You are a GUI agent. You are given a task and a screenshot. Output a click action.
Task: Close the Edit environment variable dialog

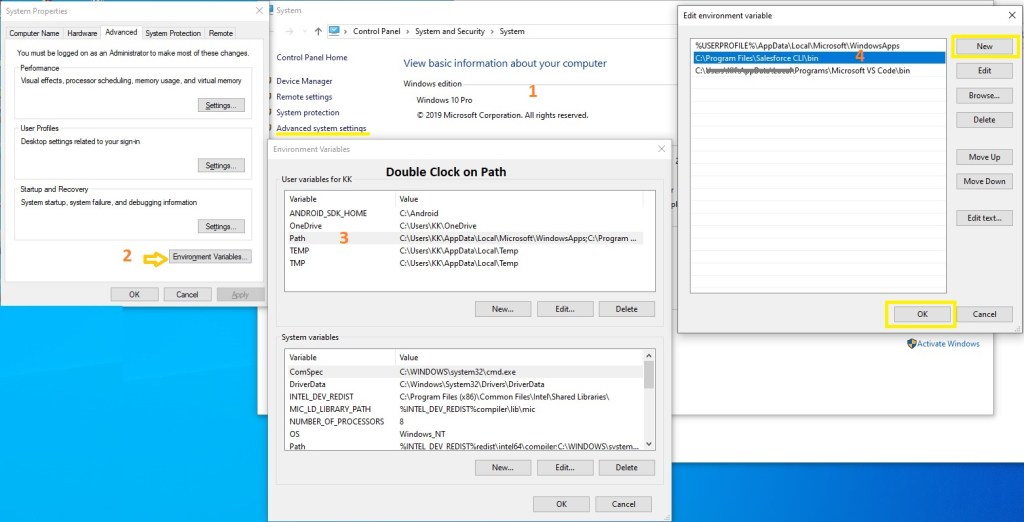pos(1011,16)
